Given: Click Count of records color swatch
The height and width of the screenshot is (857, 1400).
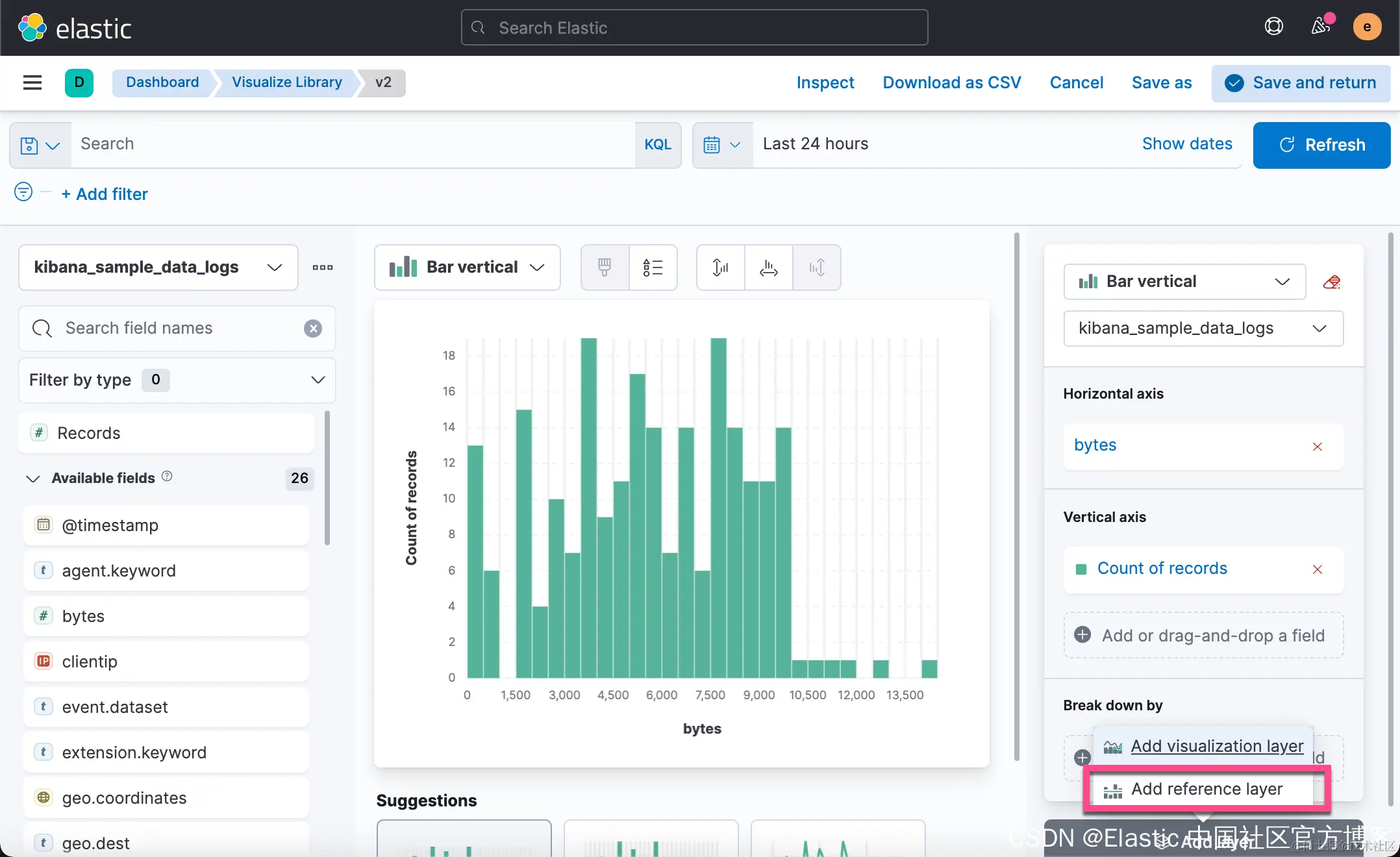Looking at the screenshot, I should [1081, 569].
